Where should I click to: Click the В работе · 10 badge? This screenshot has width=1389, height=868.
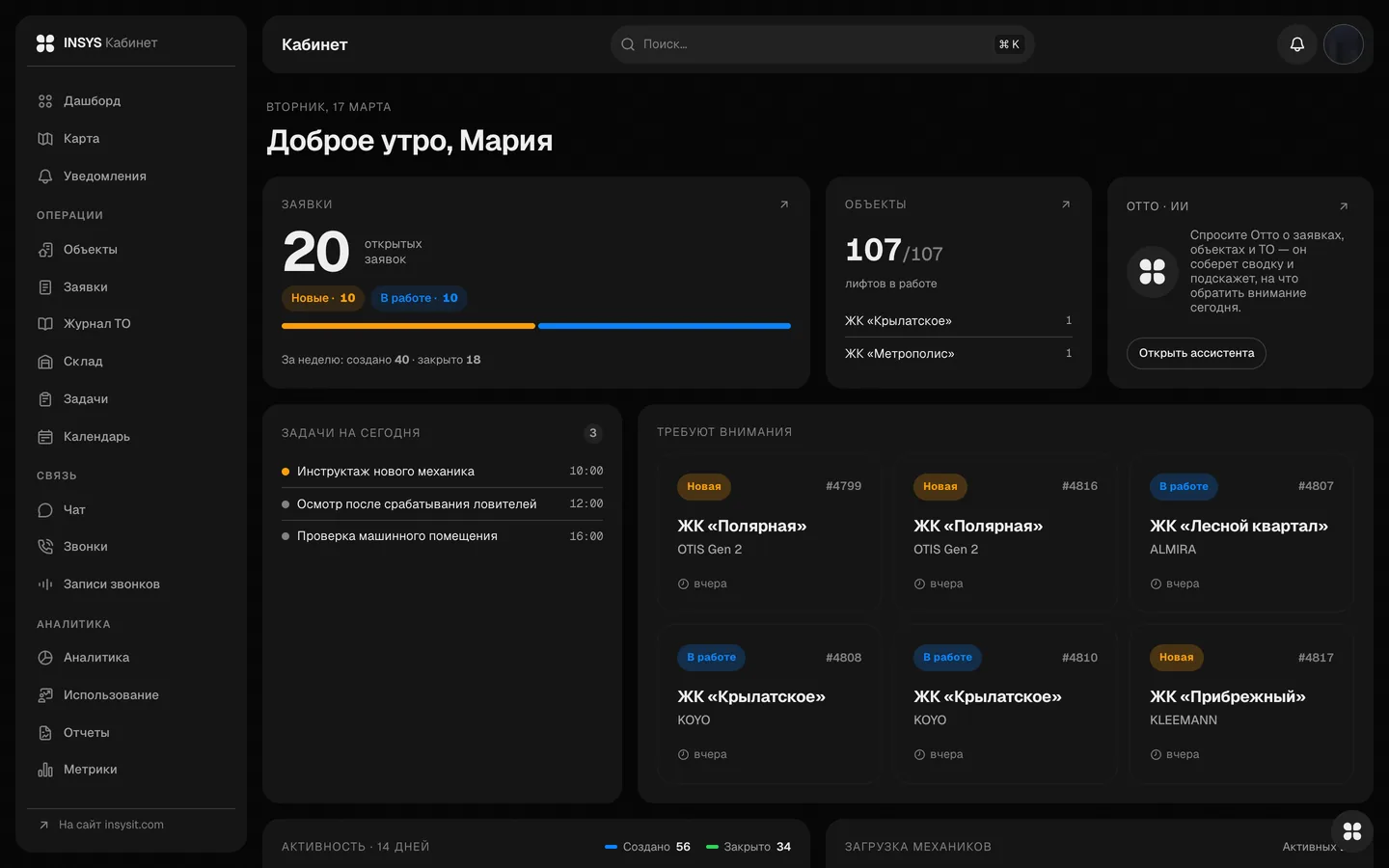419,298
